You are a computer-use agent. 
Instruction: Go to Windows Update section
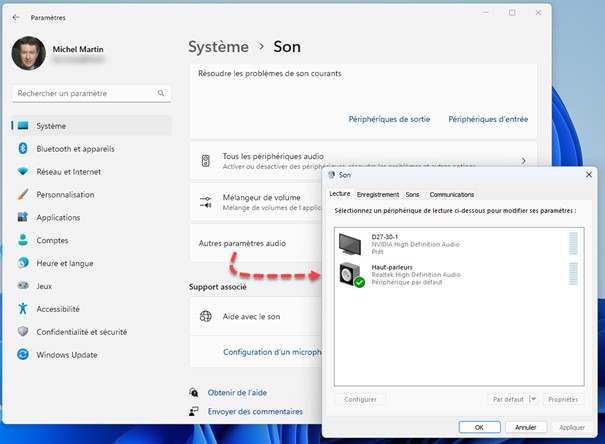click(x=66, y=355)
